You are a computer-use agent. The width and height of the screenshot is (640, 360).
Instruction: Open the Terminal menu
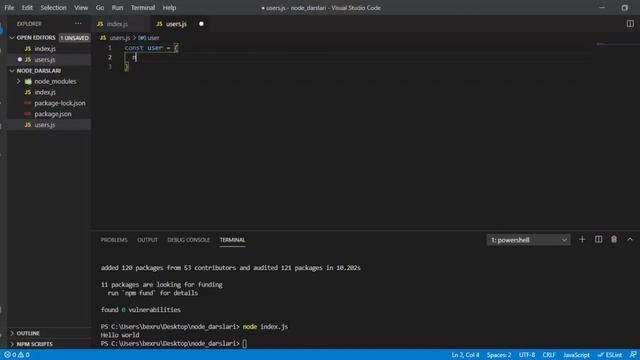(143, 8)
